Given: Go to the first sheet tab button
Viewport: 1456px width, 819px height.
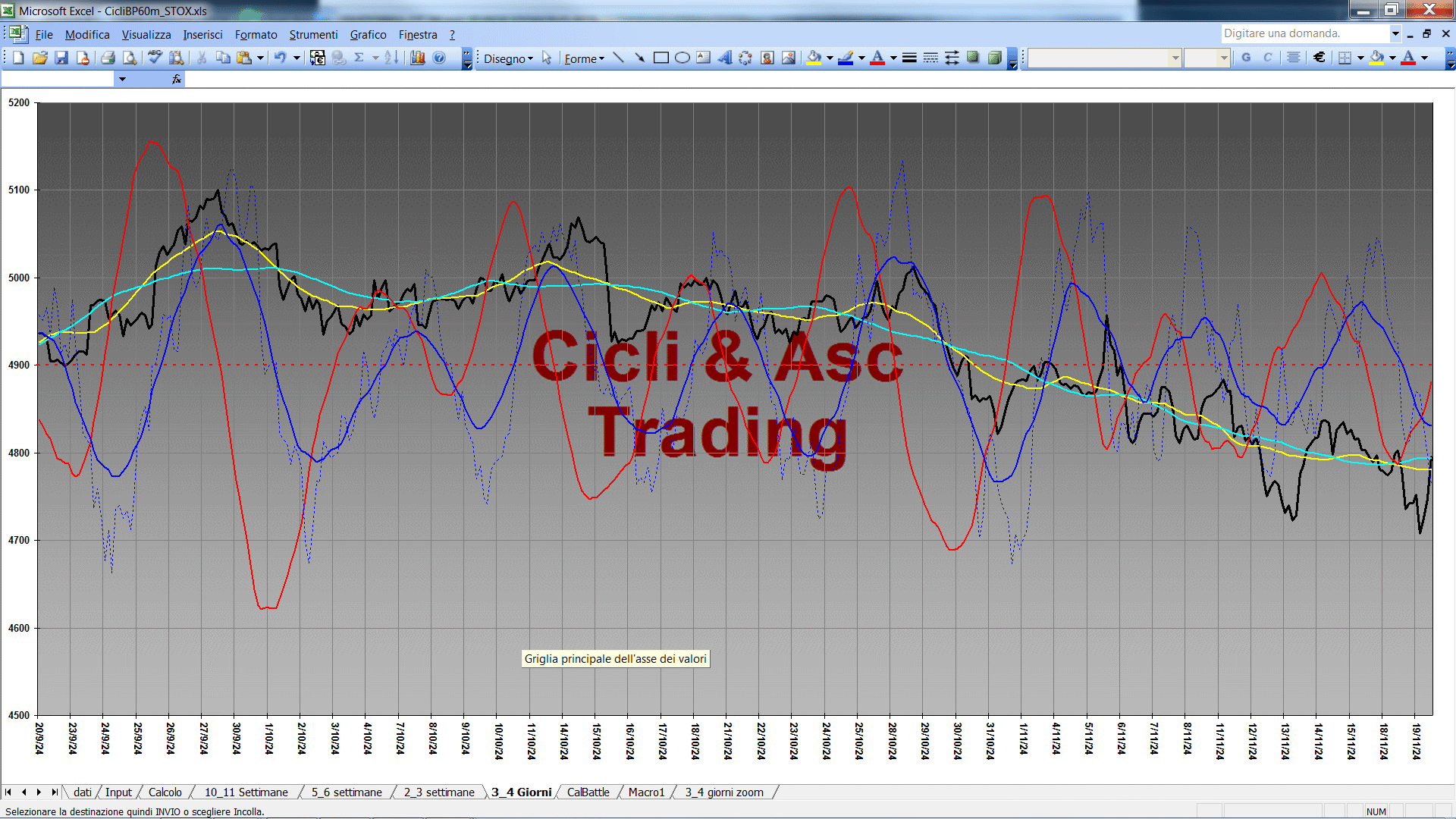Looking at the screenshot, I should click(8, 792).
